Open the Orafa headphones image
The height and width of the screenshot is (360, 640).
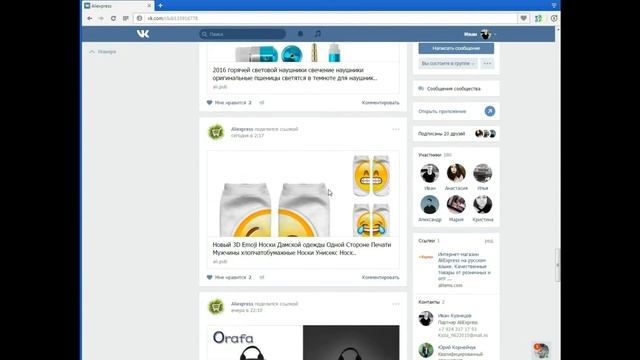[303, 342]
